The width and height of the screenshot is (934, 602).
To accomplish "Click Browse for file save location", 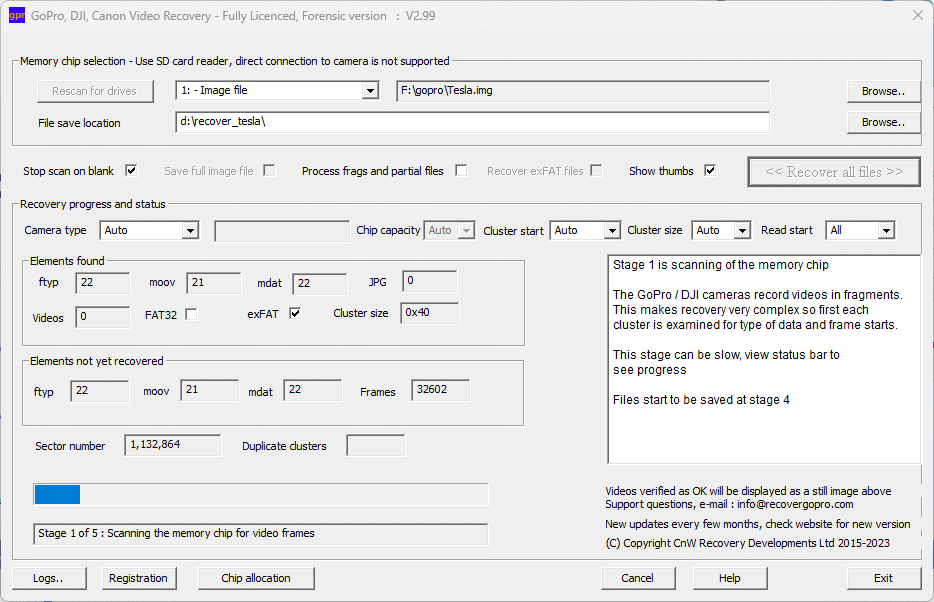I will click(x=883, y=122).
